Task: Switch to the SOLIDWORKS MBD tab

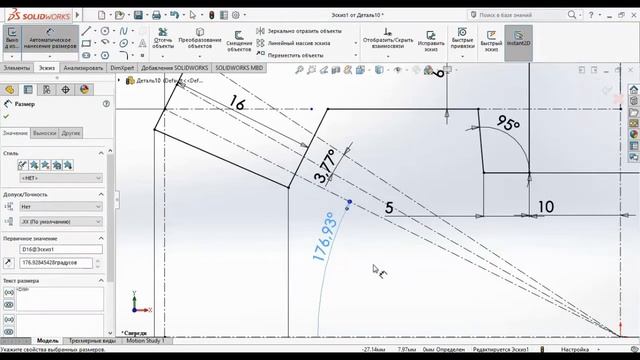Action: (x=239, y=68)
